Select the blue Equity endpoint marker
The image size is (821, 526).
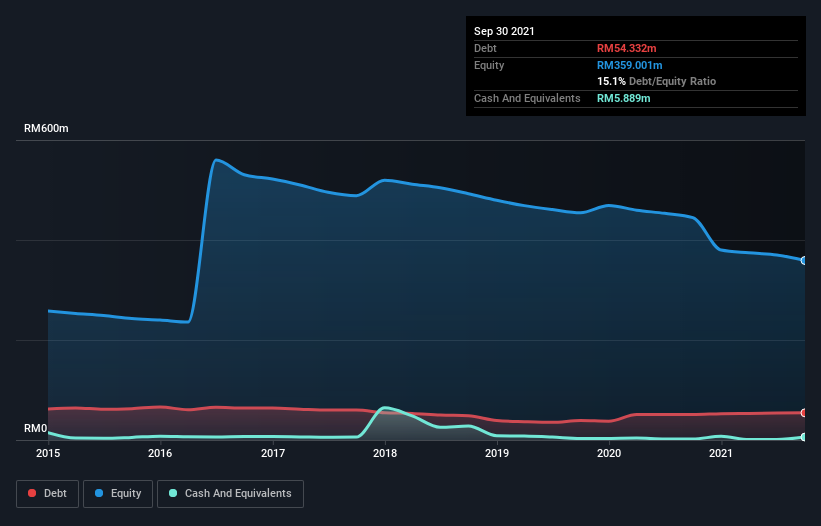(x=804, y=261)
